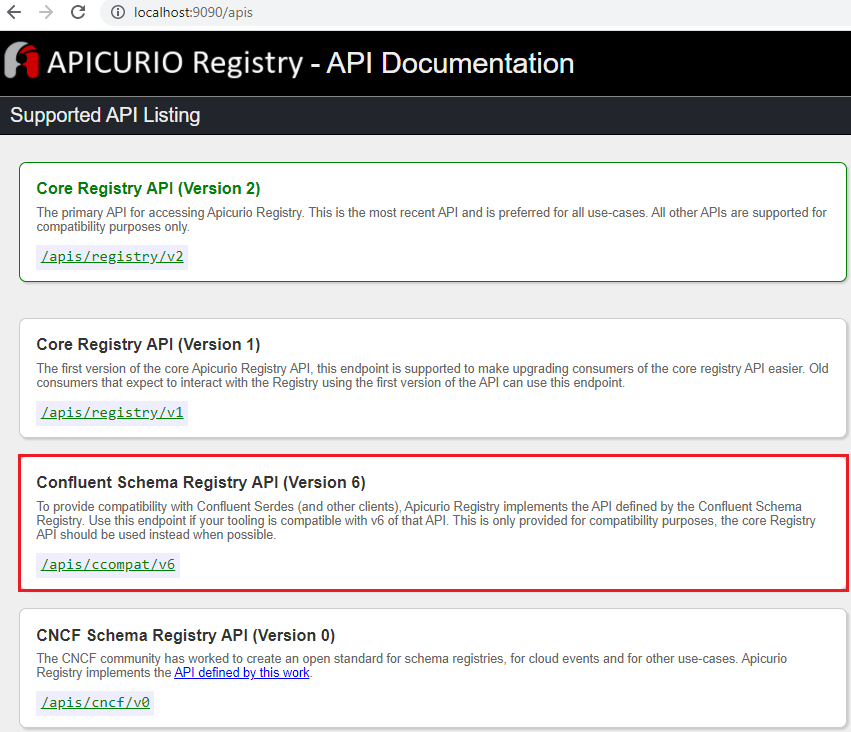Click the Apicurio logo icon

pyautogui.click(x=22, y=60)
